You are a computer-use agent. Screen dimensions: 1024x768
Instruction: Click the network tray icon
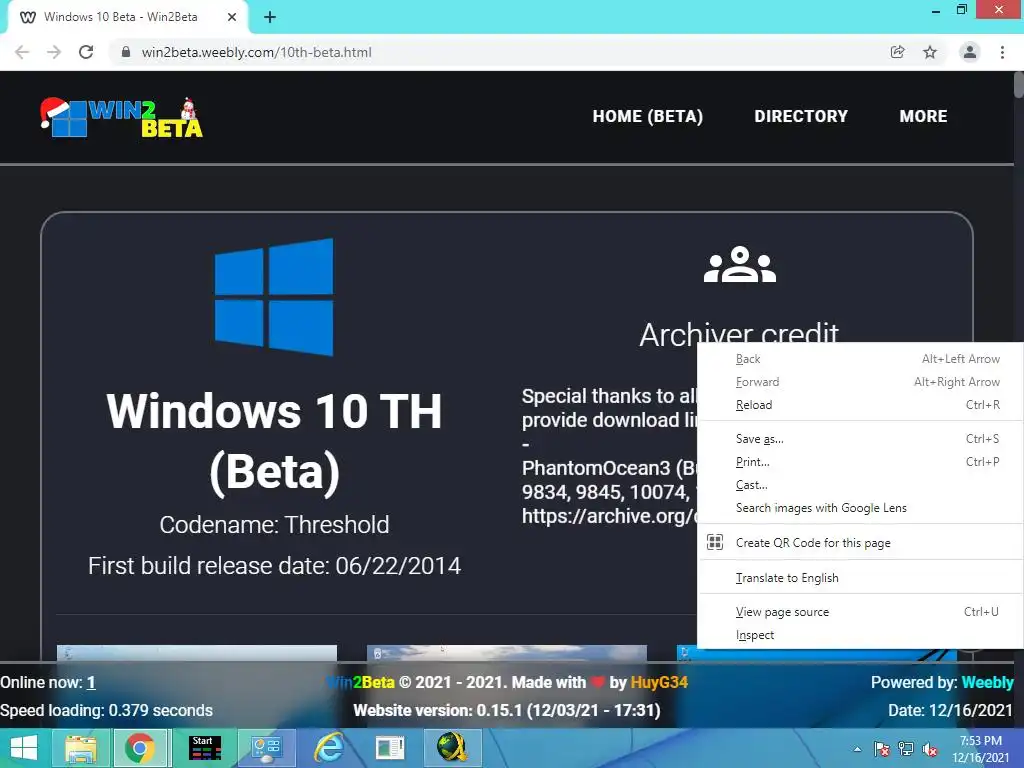tap(906, 749)
